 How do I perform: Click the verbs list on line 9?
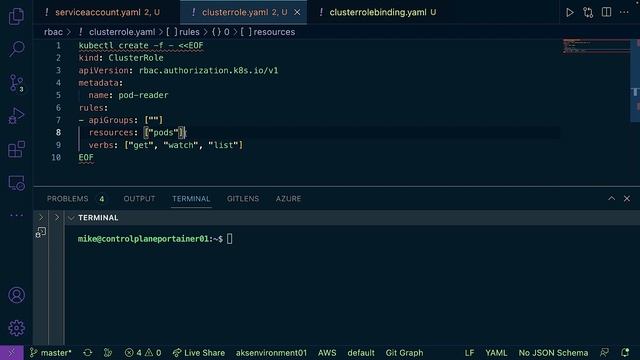click(183, 145)
